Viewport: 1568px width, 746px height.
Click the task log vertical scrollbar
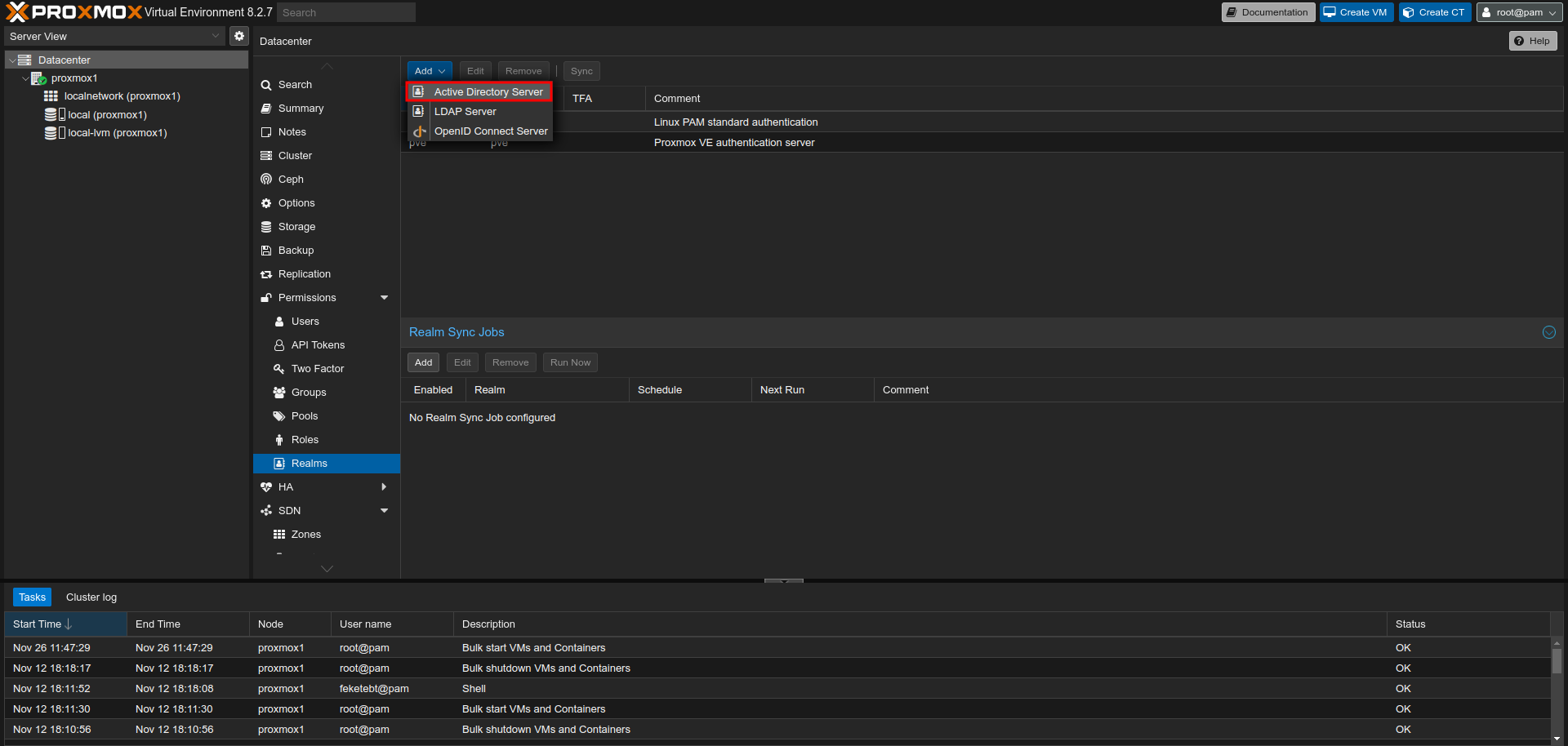click(x=1557, y=661)
